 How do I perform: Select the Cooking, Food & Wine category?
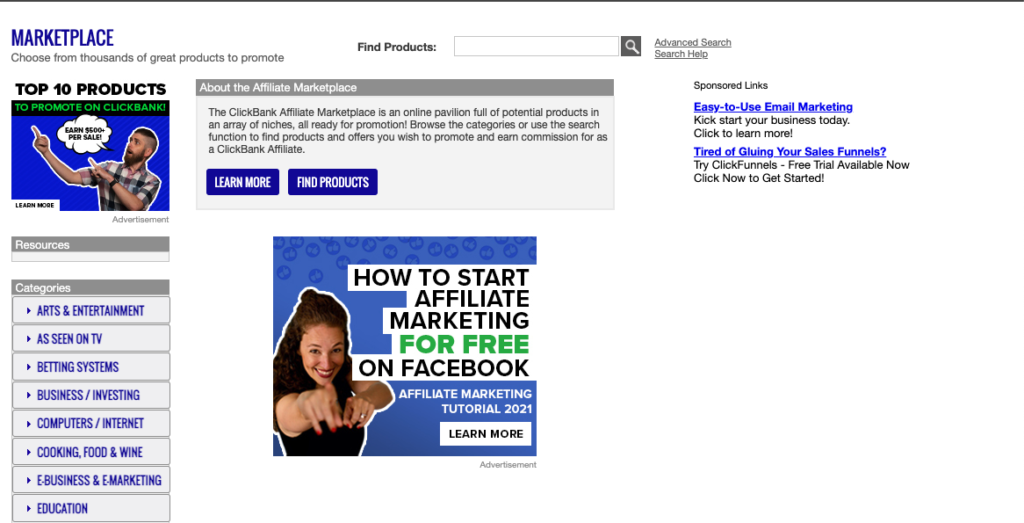[91, 452]
